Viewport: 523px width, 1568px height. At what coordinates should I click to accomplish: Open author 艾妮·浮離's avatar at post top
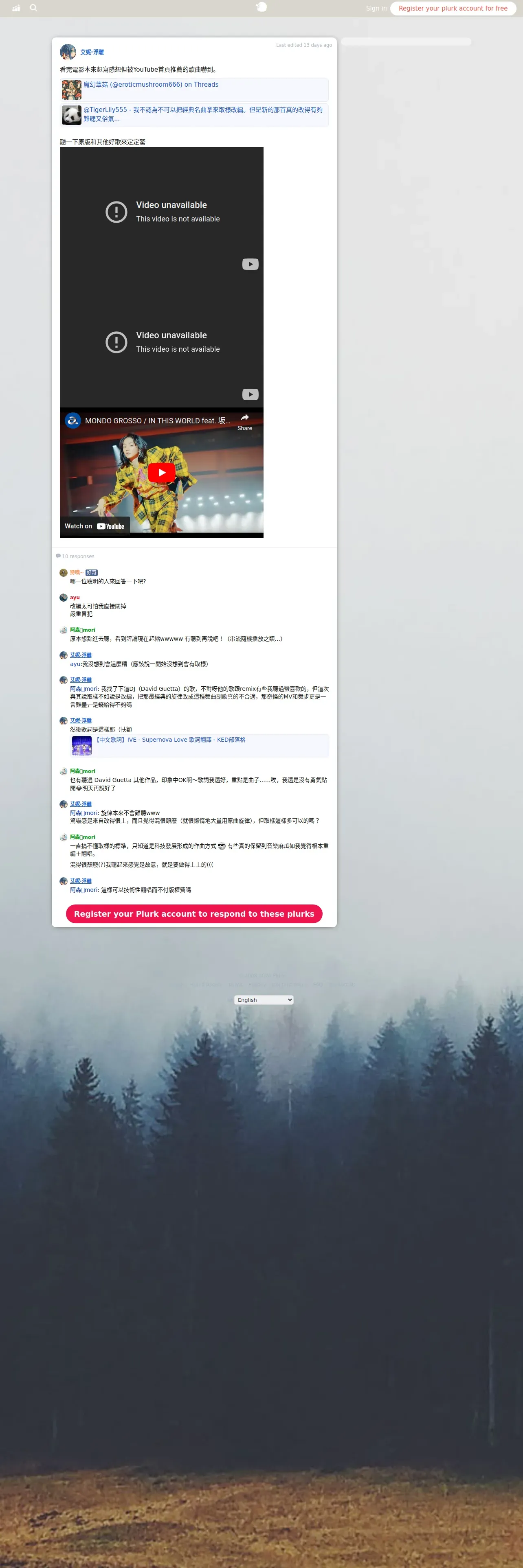click(x=68, y=52)
